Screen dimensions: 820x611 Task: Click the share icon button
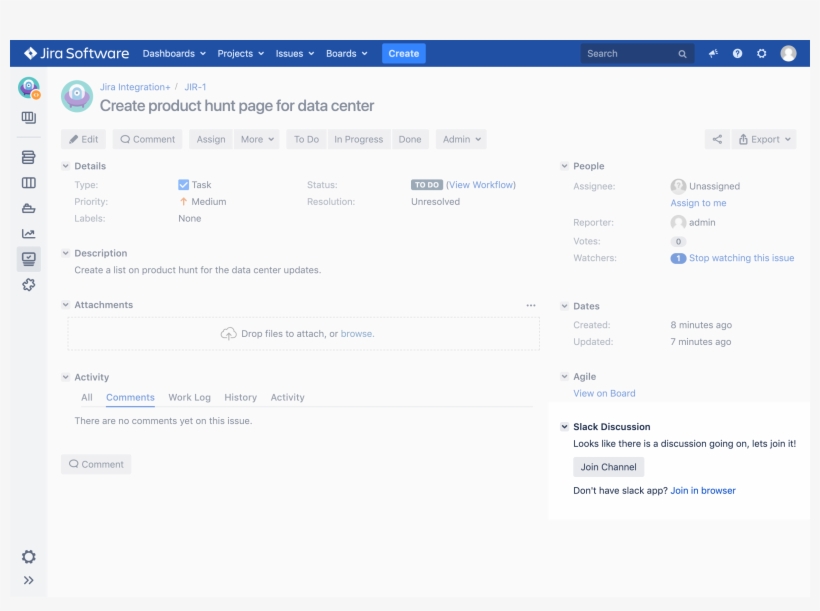(x=716, y=140)
